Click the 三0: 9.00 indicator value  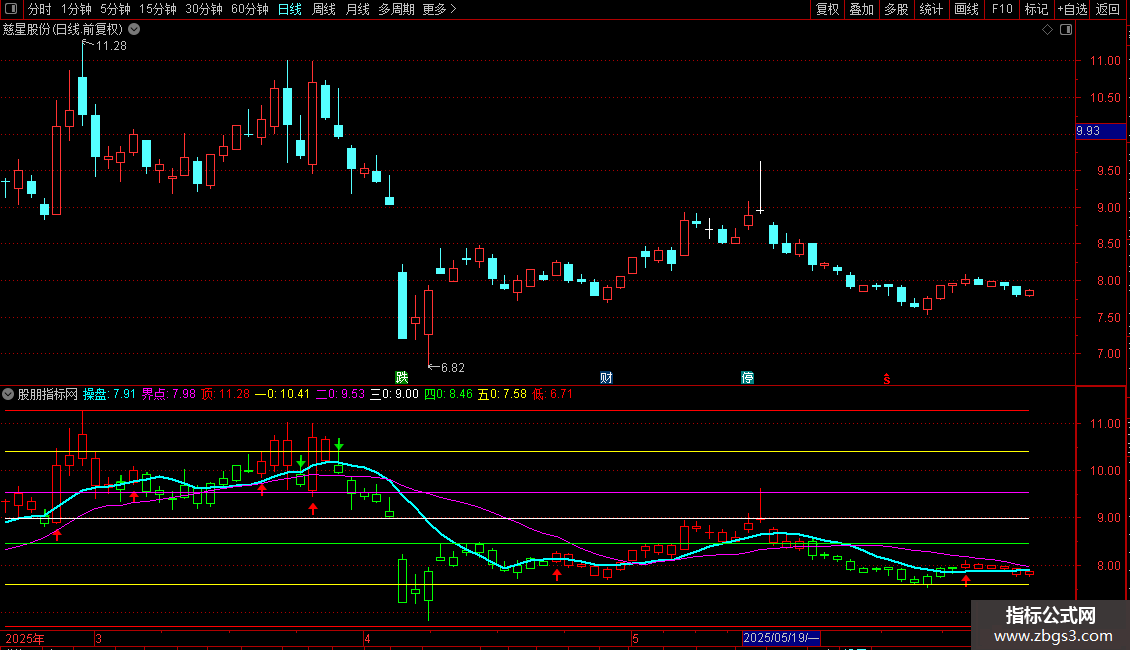(x=394, y=394)
